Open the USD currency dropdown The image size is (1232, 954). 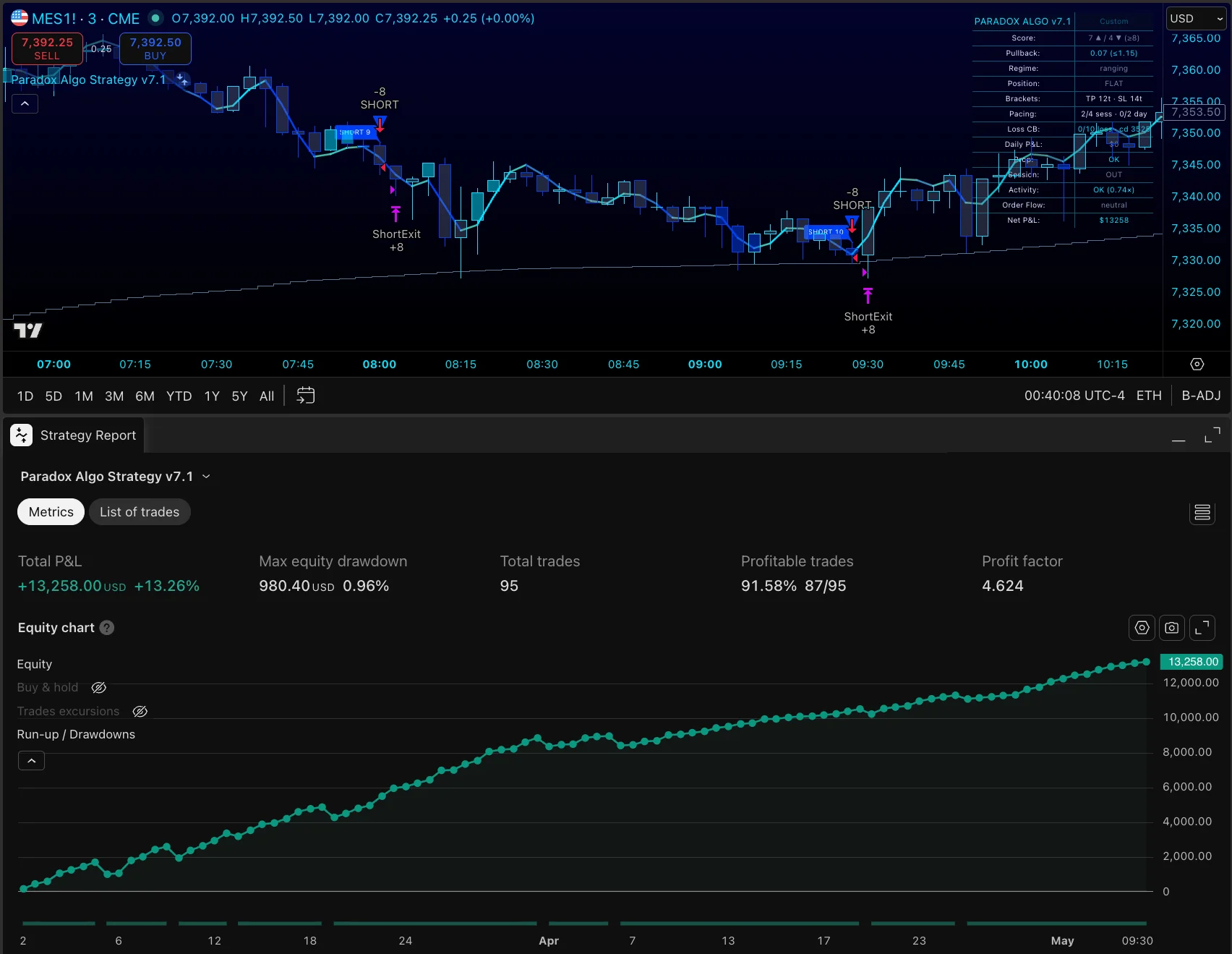click(1197, 19)
